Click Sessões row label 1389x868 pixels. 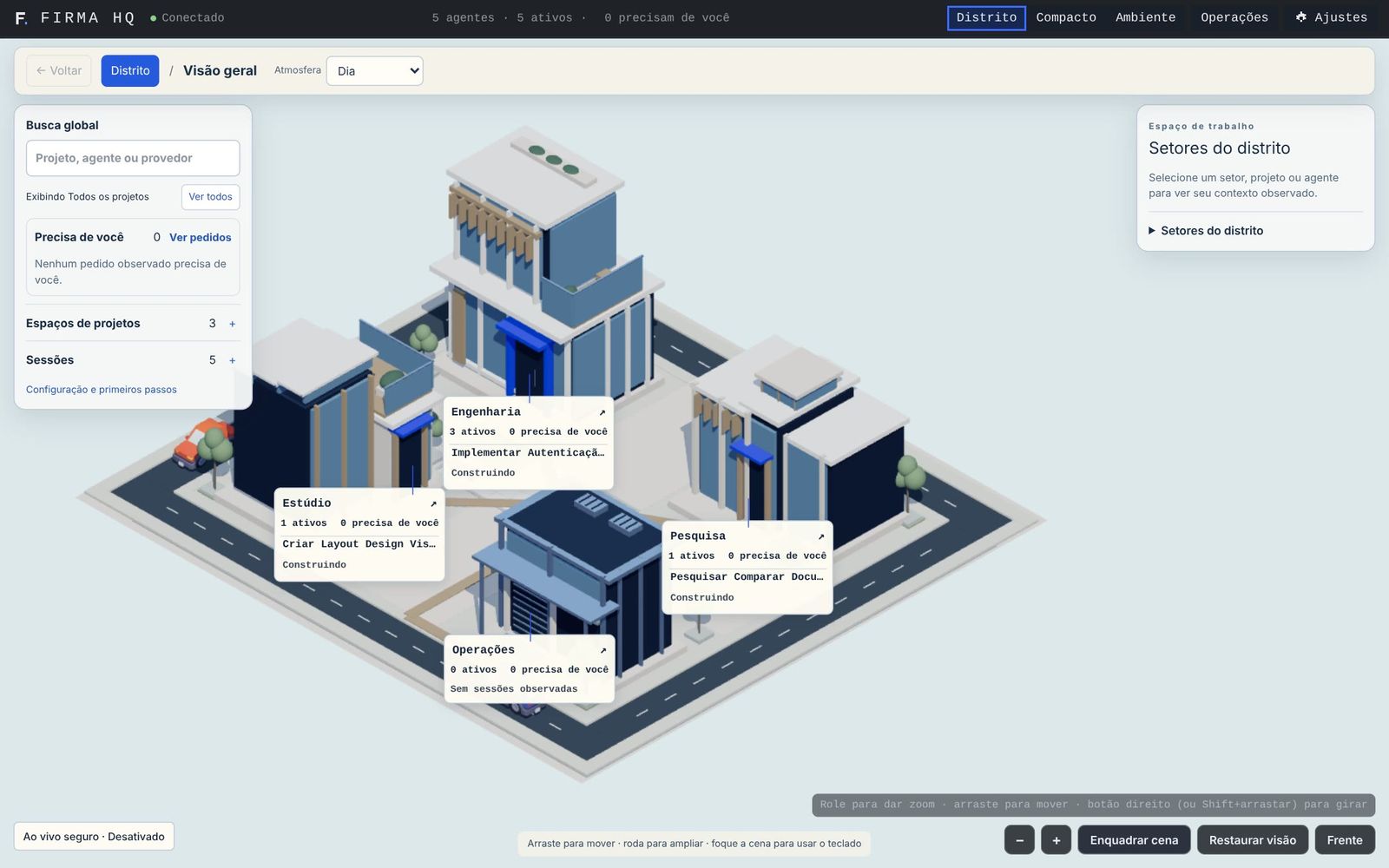tap(50, 360)
